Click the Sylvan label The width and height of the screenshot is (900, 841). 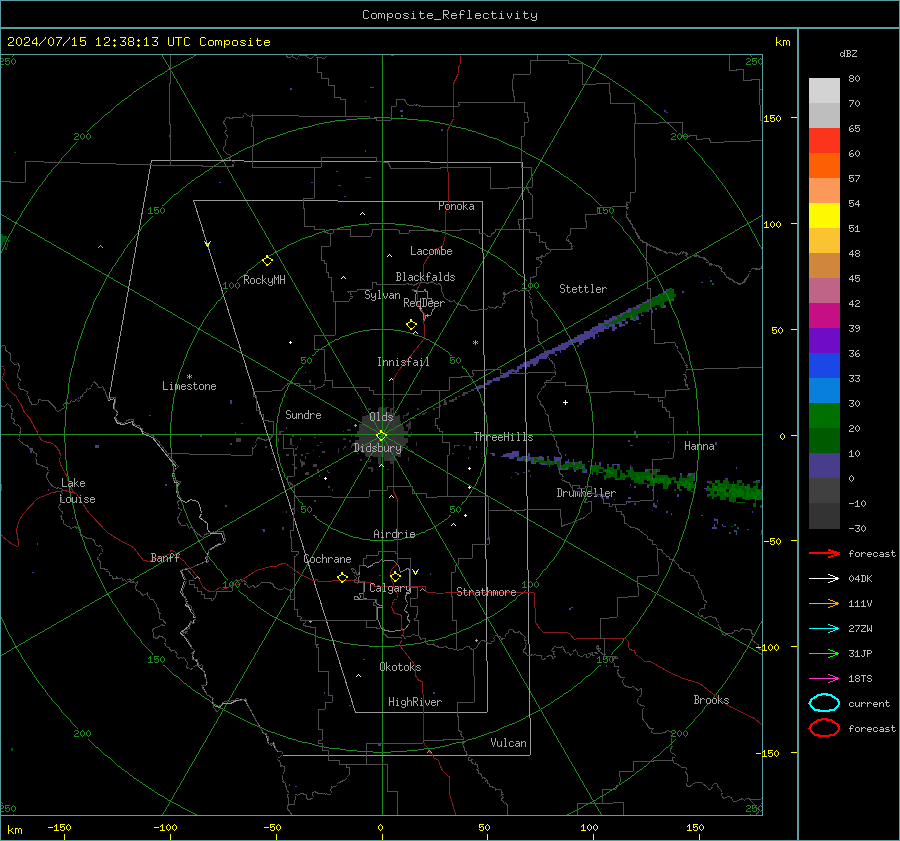click(382, 295)
